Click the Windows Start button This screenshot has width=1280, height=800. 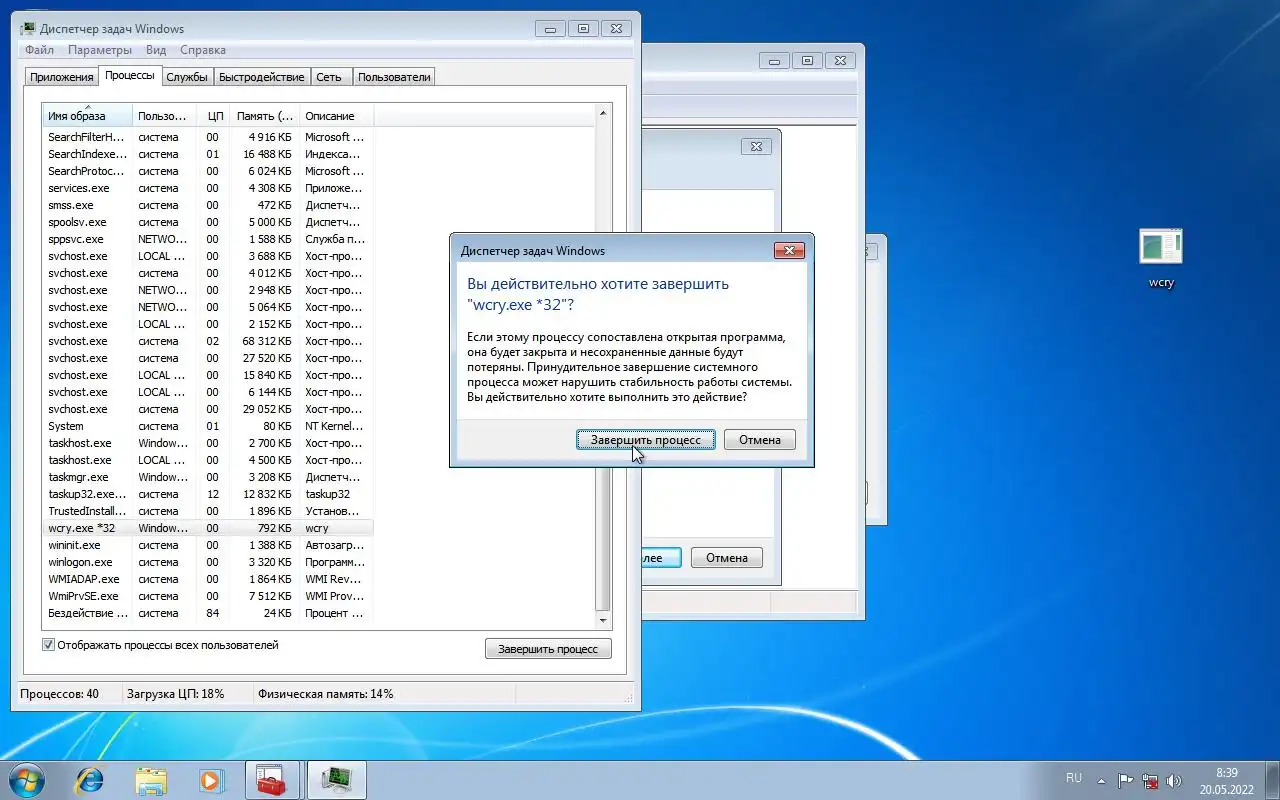pyautogui.click(x=27, y=780)
